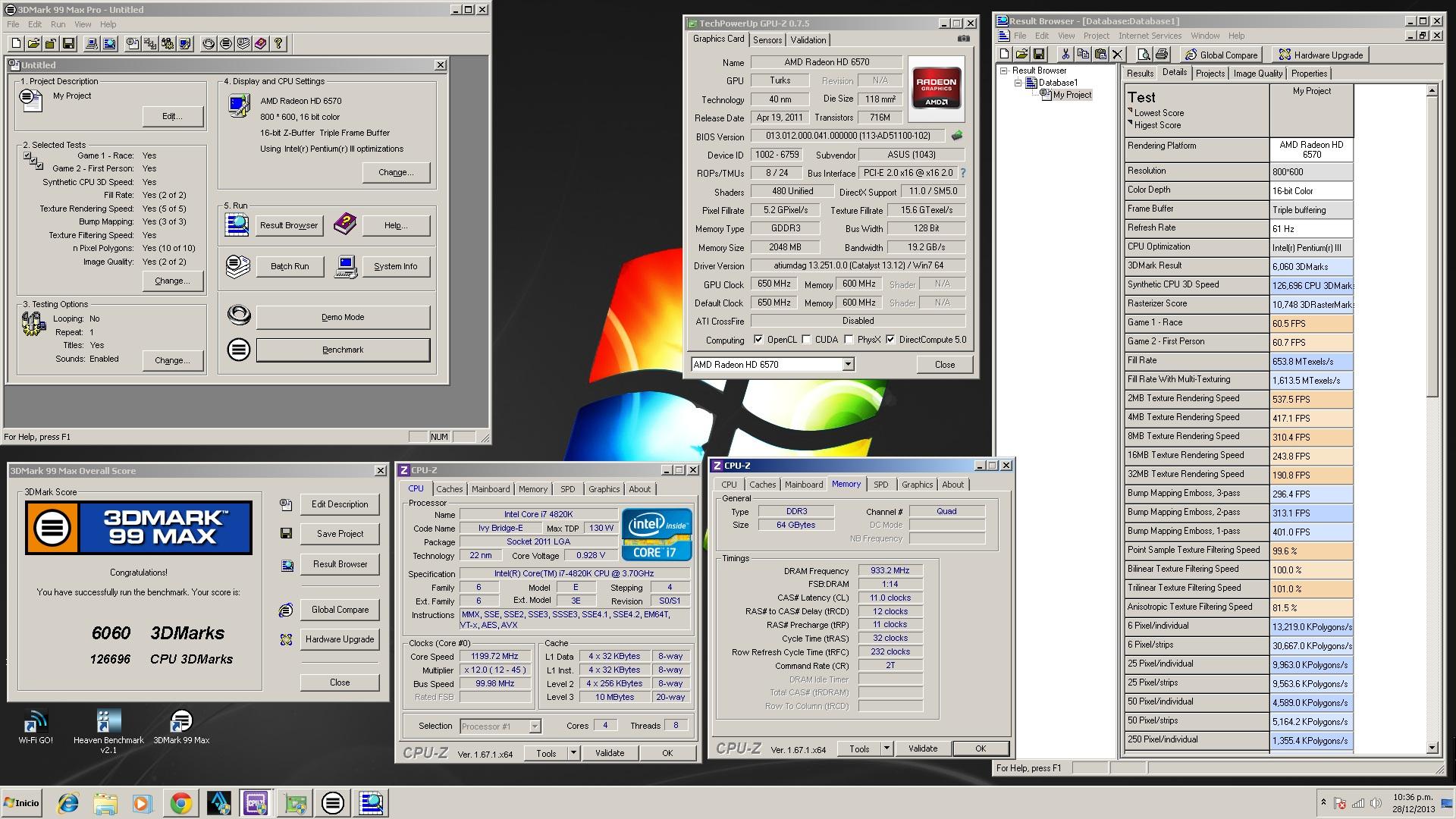Click Save floppy icon in 3DMark toolbar
This screenshot has height=819, width=1456.
point(68,43)
